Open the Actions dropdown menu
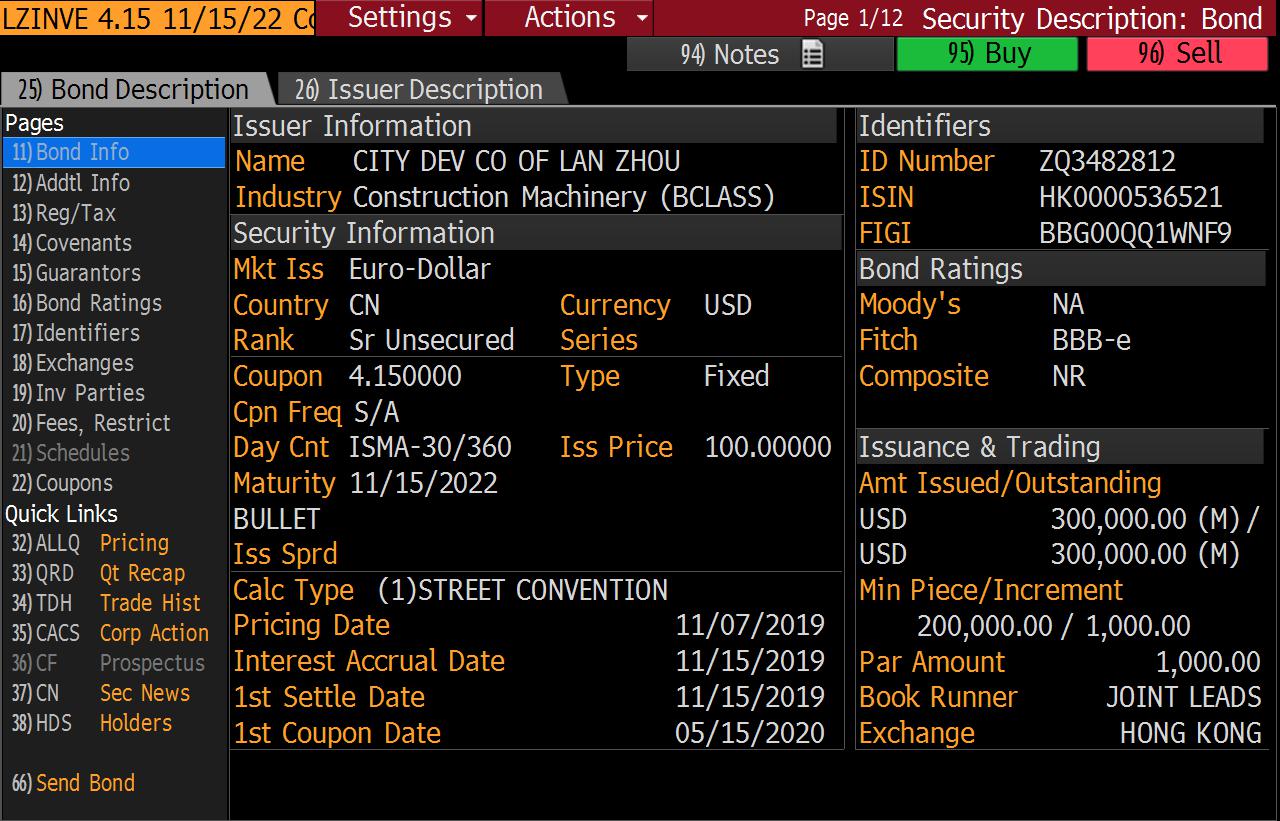The image size is (1280, 821). point(569,18)
